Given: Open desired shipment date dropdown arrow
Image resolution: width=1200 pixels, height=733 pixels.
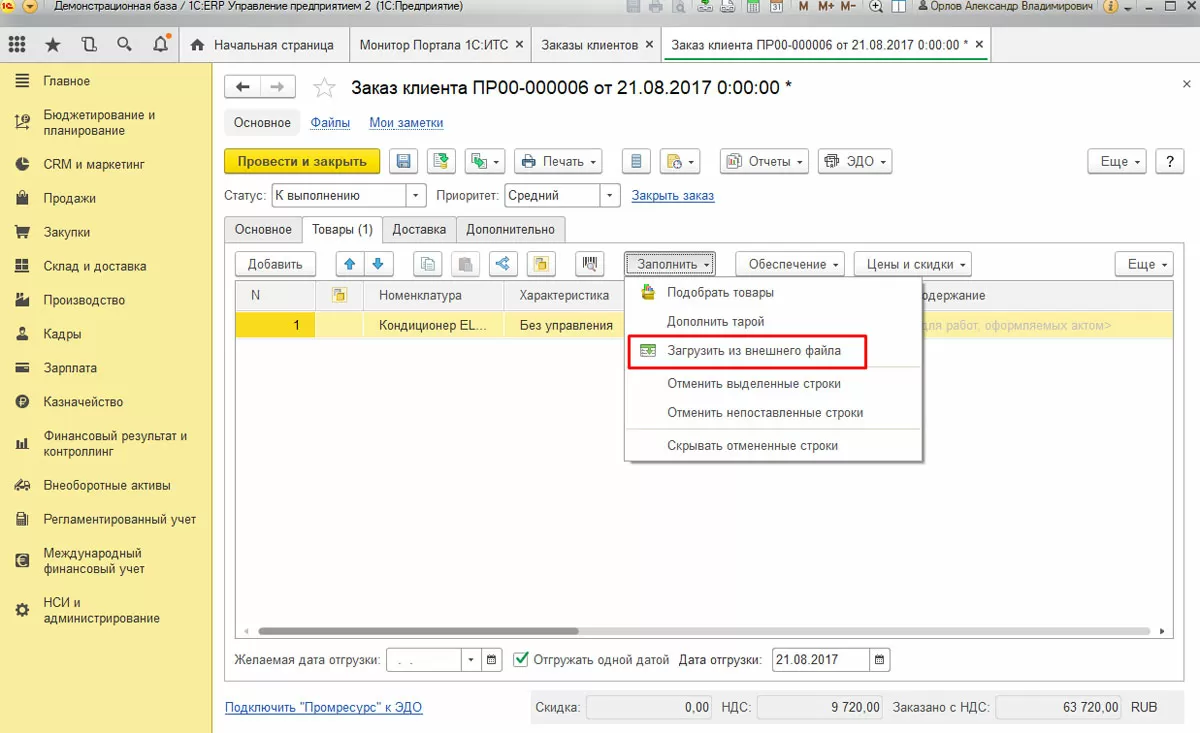Looking at the screenshot, I should point(472,660).
